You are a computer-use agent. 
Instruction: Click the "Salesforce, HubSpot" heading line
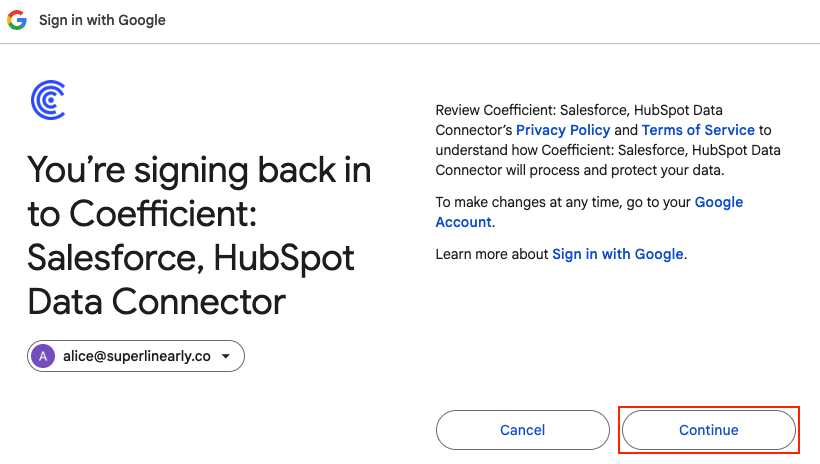tap(190, 258)
